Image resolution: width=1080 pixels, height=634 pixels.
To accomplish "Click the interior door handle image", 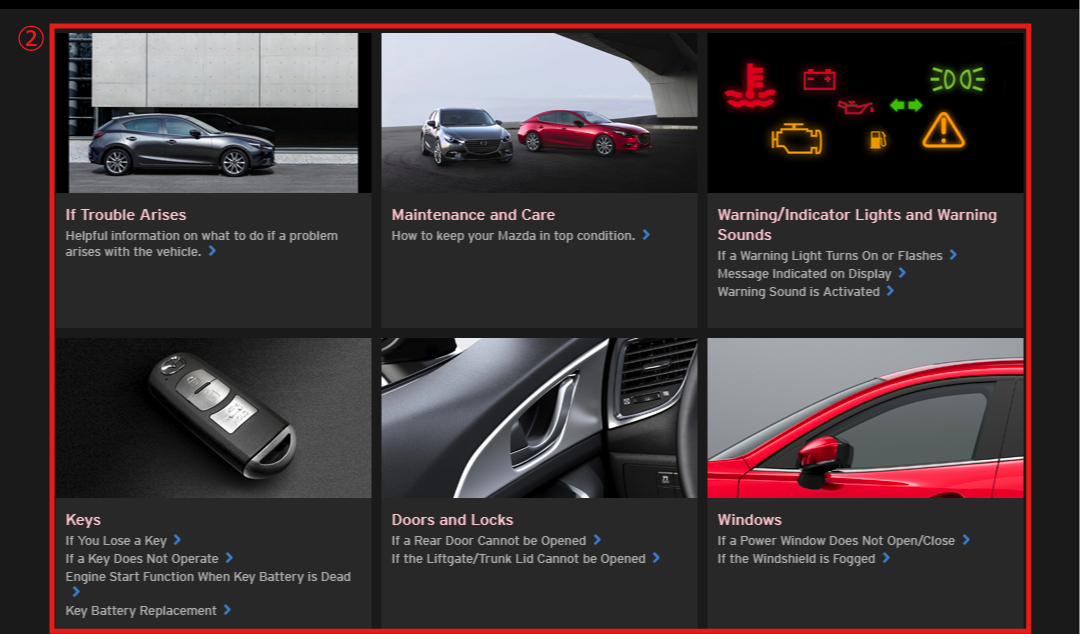I will click(x=539, y=417).
